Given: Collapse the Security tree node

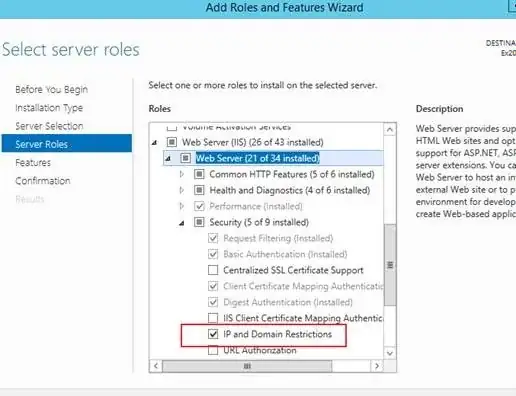Looking at the screenshot, I should click(x=182, y=223).
